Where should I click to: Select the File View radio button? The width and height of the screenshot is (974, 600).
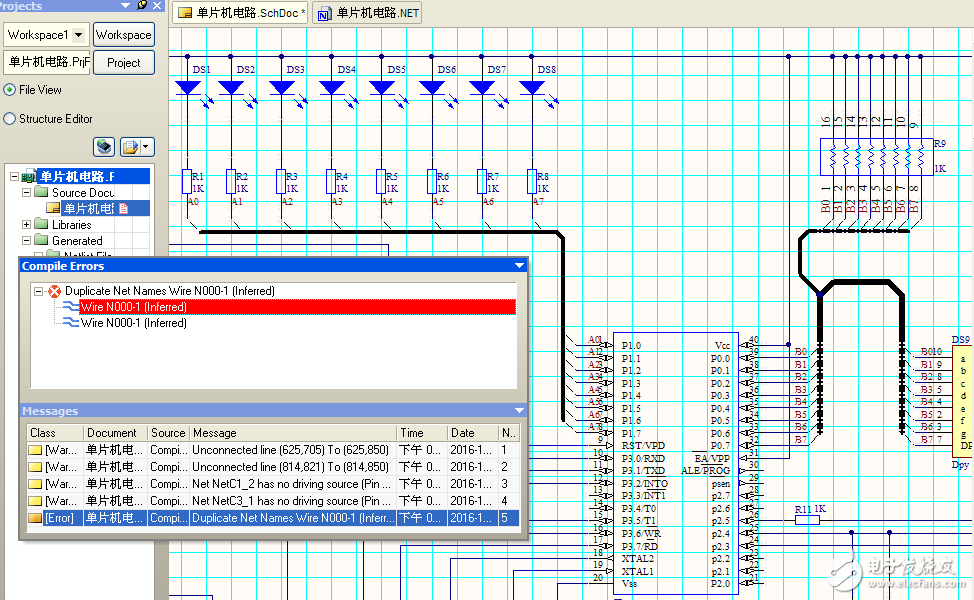pyautogui.click(x=10, y=90)
